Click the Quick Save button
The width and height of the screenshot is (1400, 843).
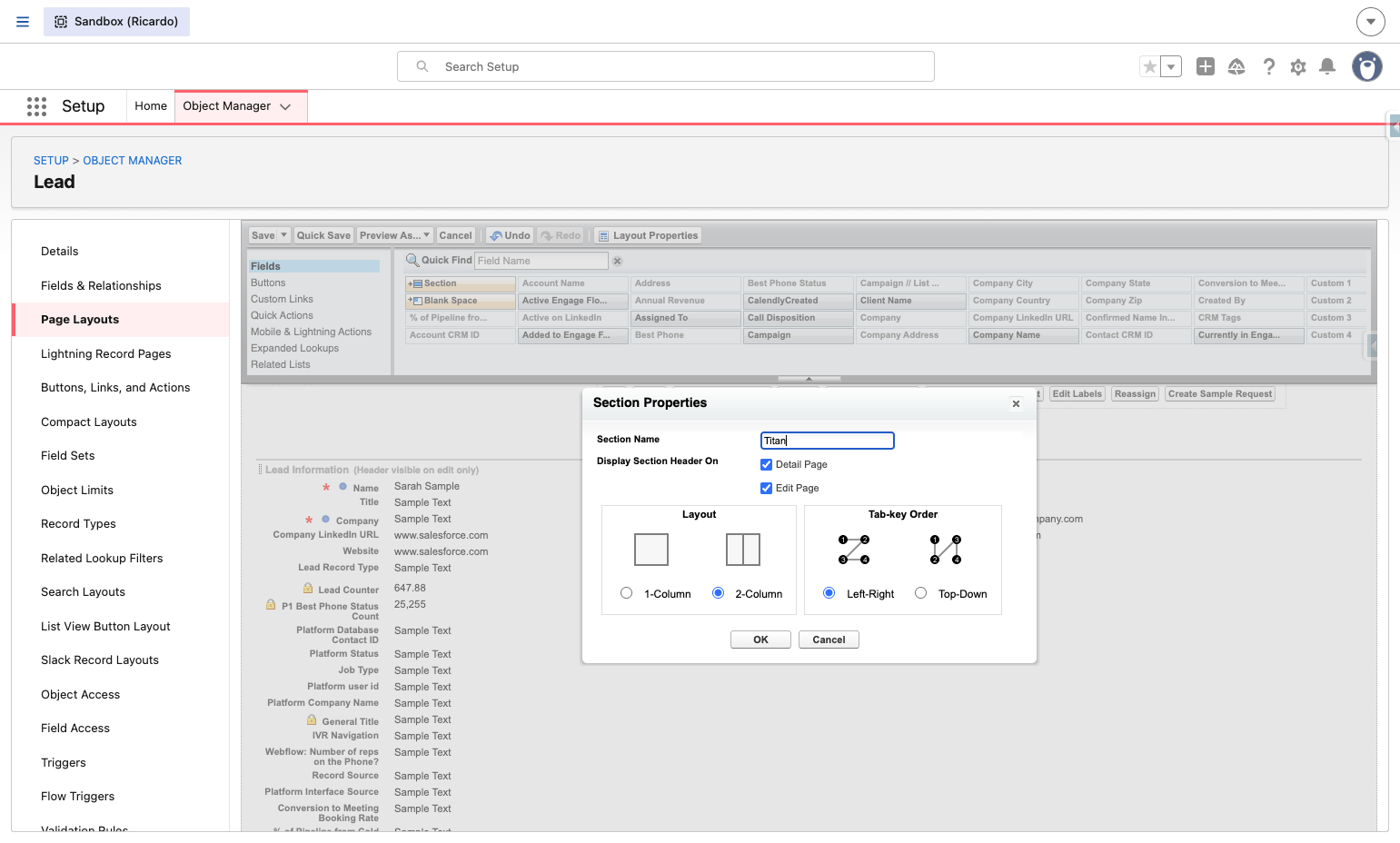[323, 235]
